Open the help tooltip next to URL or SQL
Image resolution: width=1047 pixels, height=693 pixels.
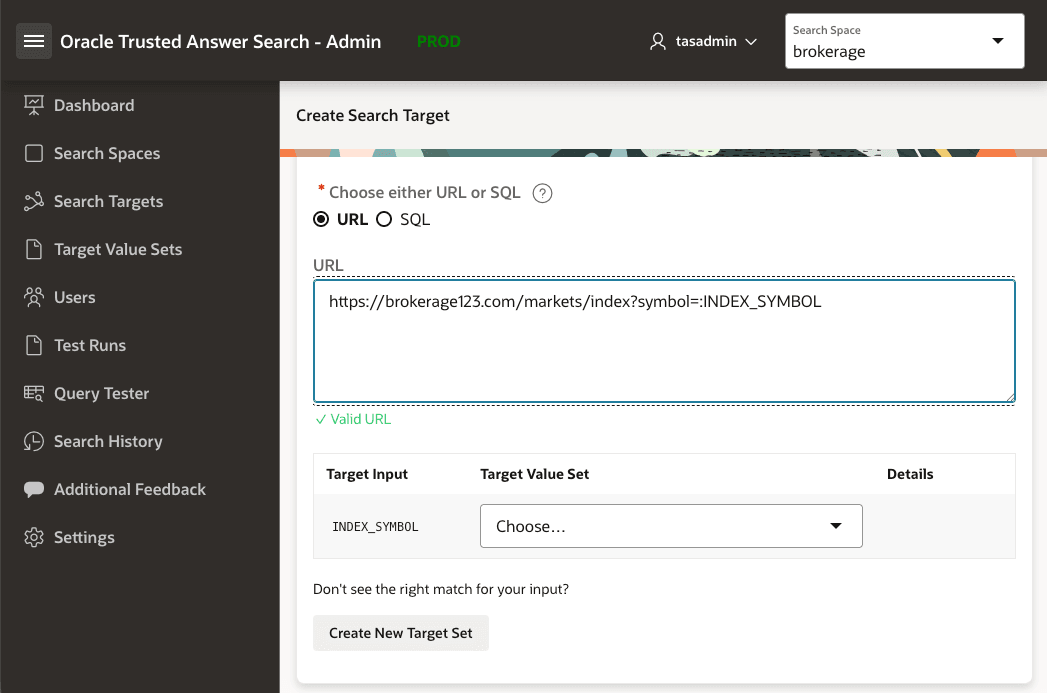pyautogui.click(x=542, y=193)
